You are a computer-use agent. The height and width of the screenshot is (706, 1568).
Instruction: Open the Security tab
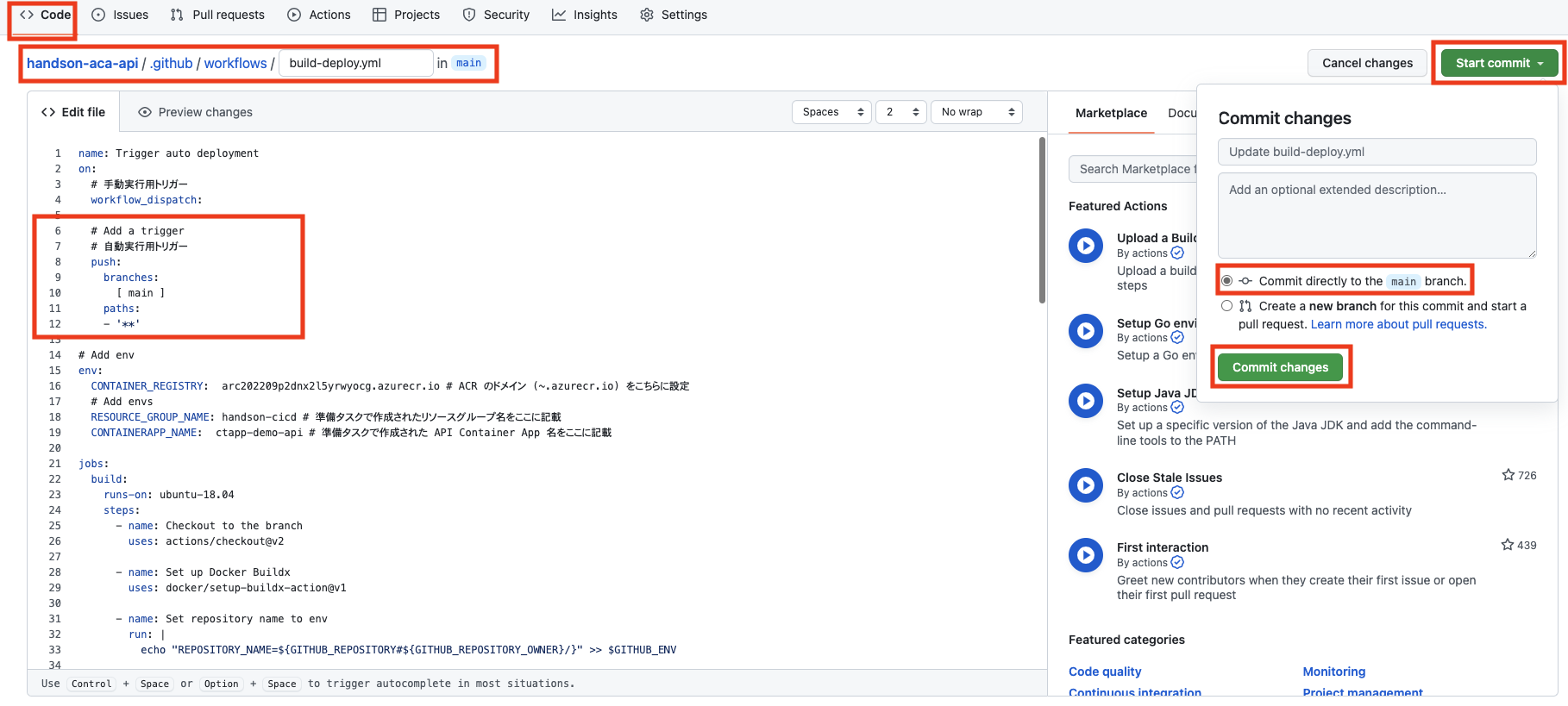coord(496,15)
